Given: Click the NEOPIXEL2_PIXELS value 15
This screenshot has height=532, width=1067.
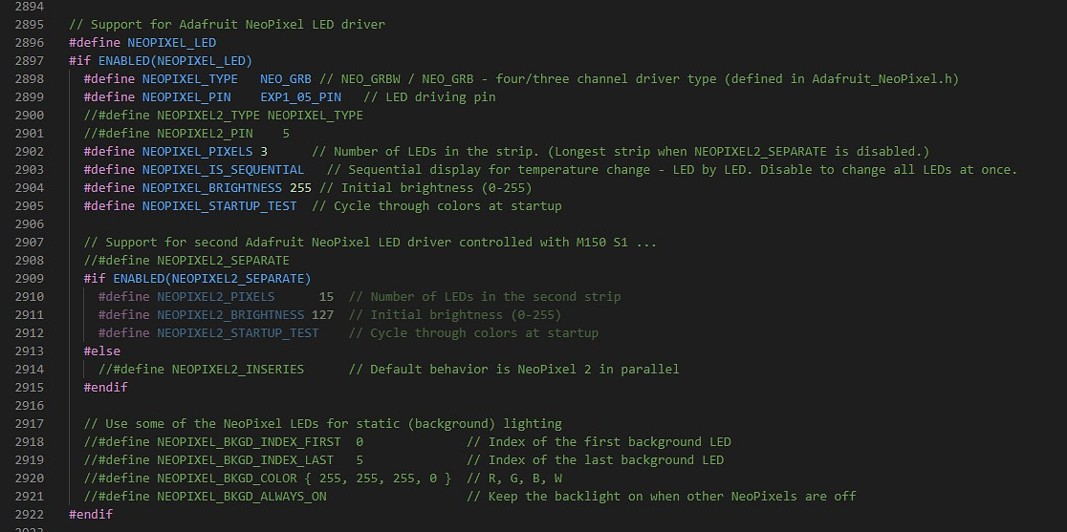Looking at the screenshot, I should 326,297.
